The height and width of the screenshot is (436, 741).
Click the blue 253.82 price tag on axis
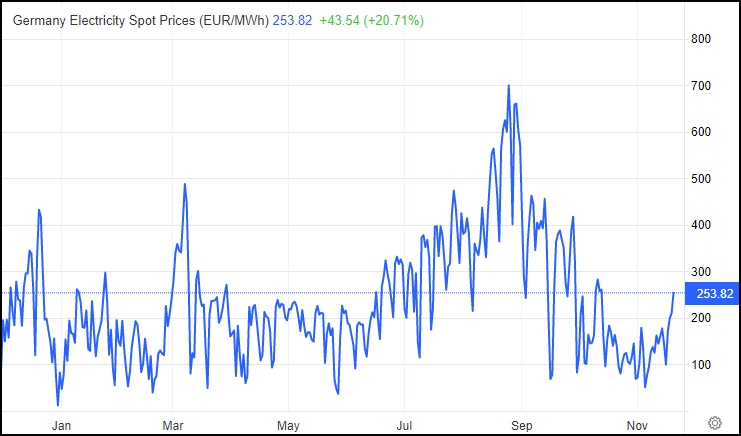pos(712,294)
